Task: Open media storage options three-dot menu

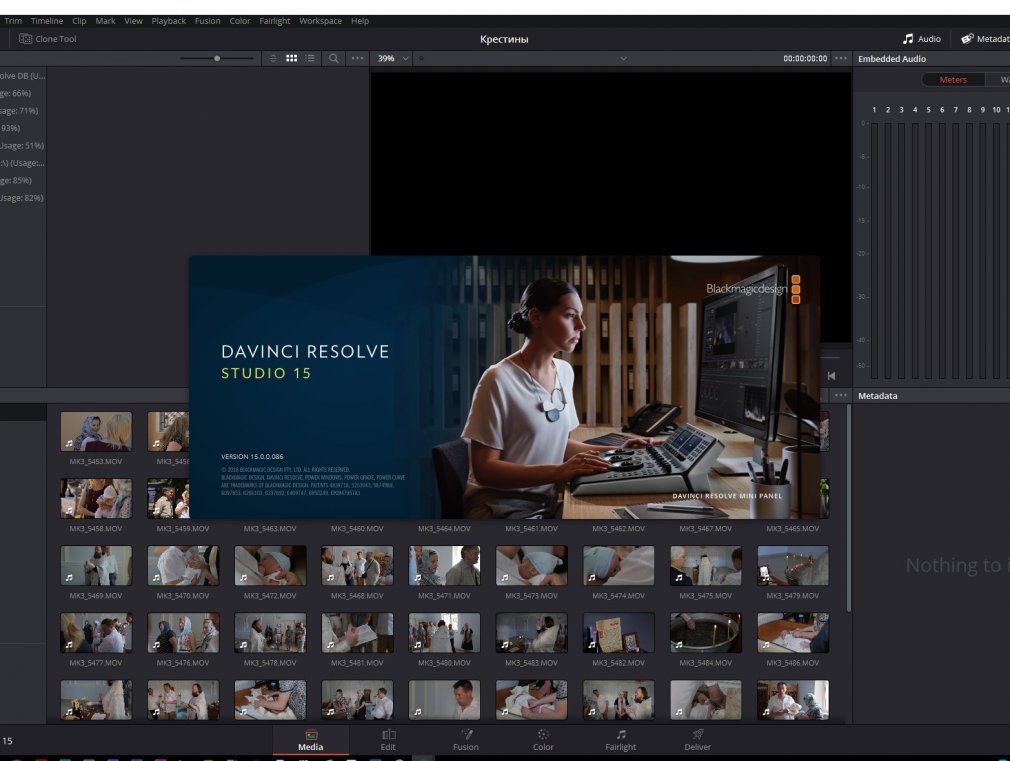Action: click(x=357, y=58)
